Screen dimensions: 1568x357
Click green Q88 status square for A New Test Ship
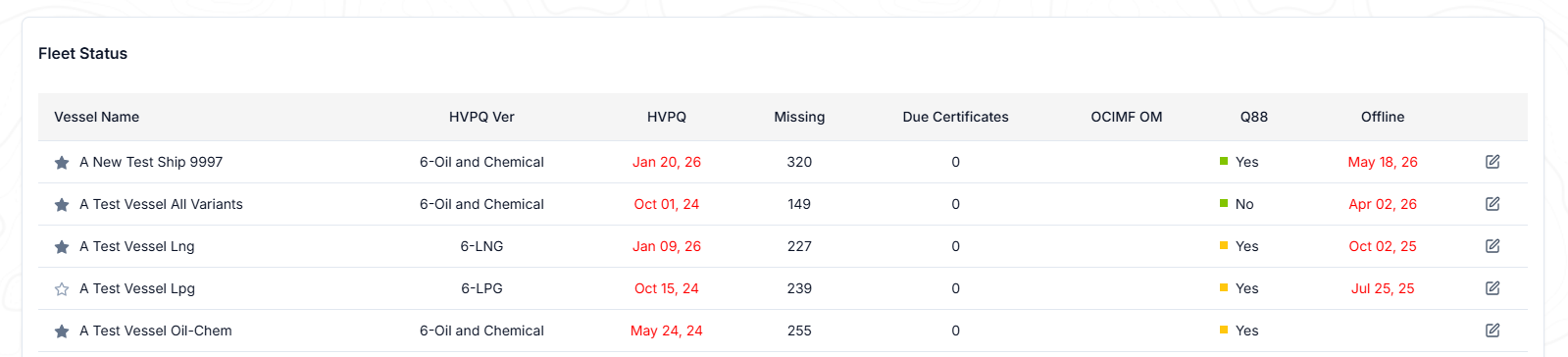pos(1224,161)
